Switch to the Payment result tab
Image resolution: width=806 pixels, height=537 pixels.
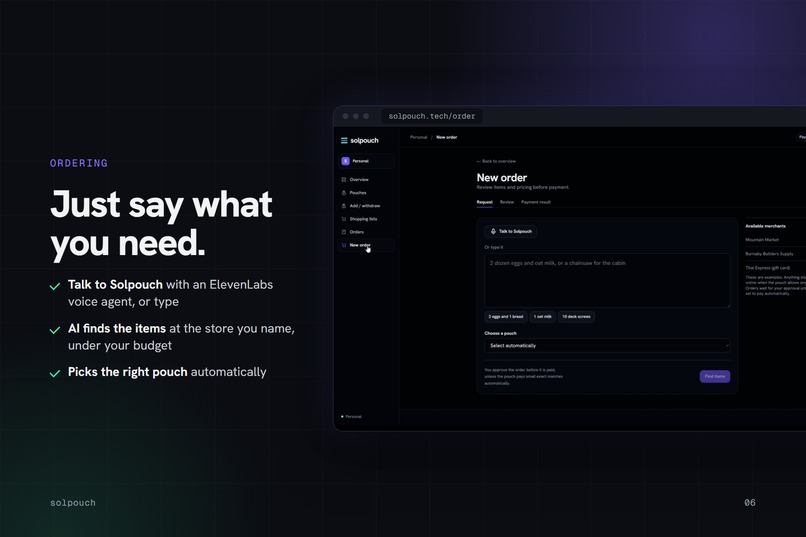click(x=536, y=202)
